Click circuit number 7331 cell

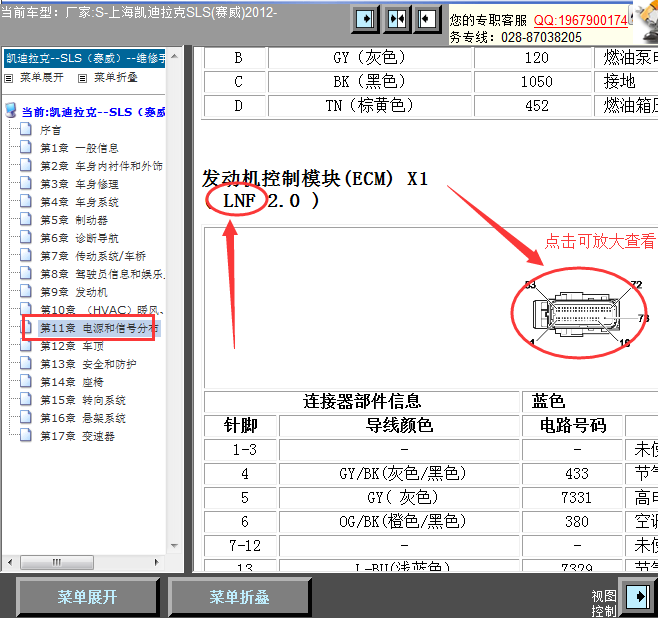[x=572, y=498]
